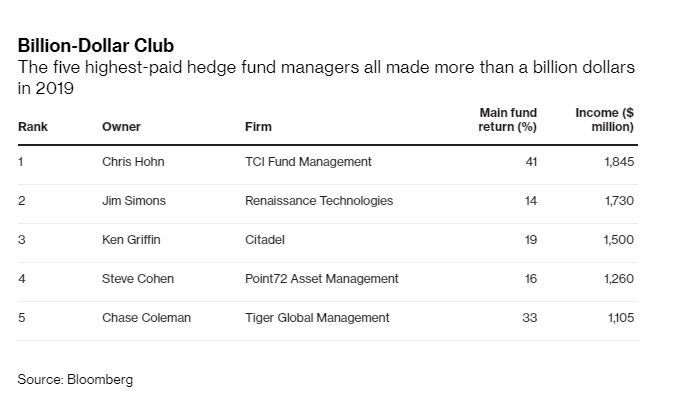Image resolution: width=695 pixels, height=398 pixels.
Task: Click the Ken Griffin name
Action: click(131, 240)
